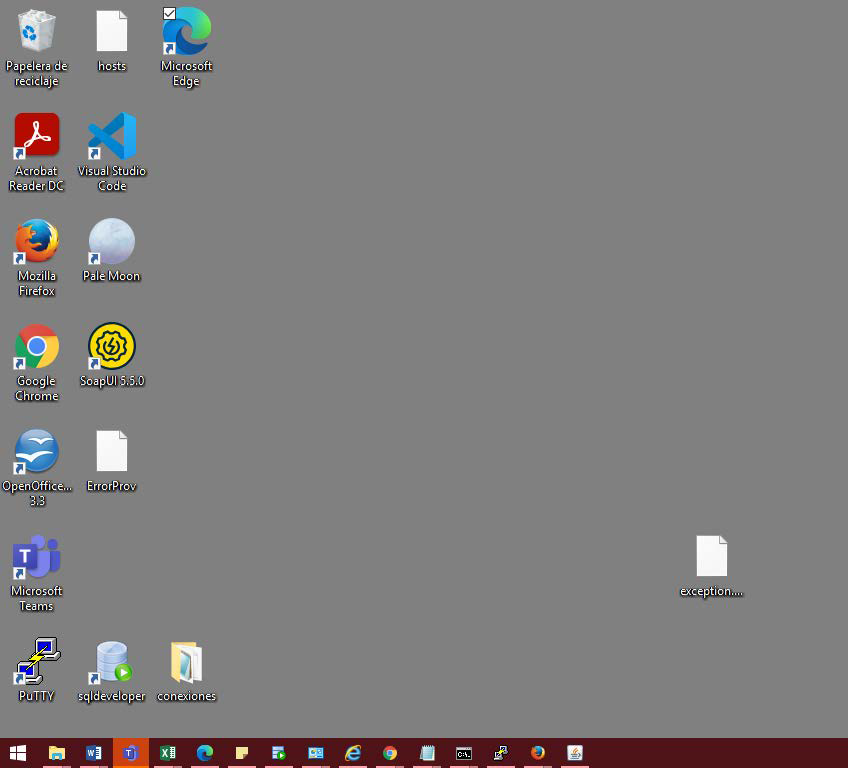Image resolution: width=848 pixels, height=768 pixels.
Task: Select the Microsoft Teams desktop shortcut
Action: click(x=36, y=556)
